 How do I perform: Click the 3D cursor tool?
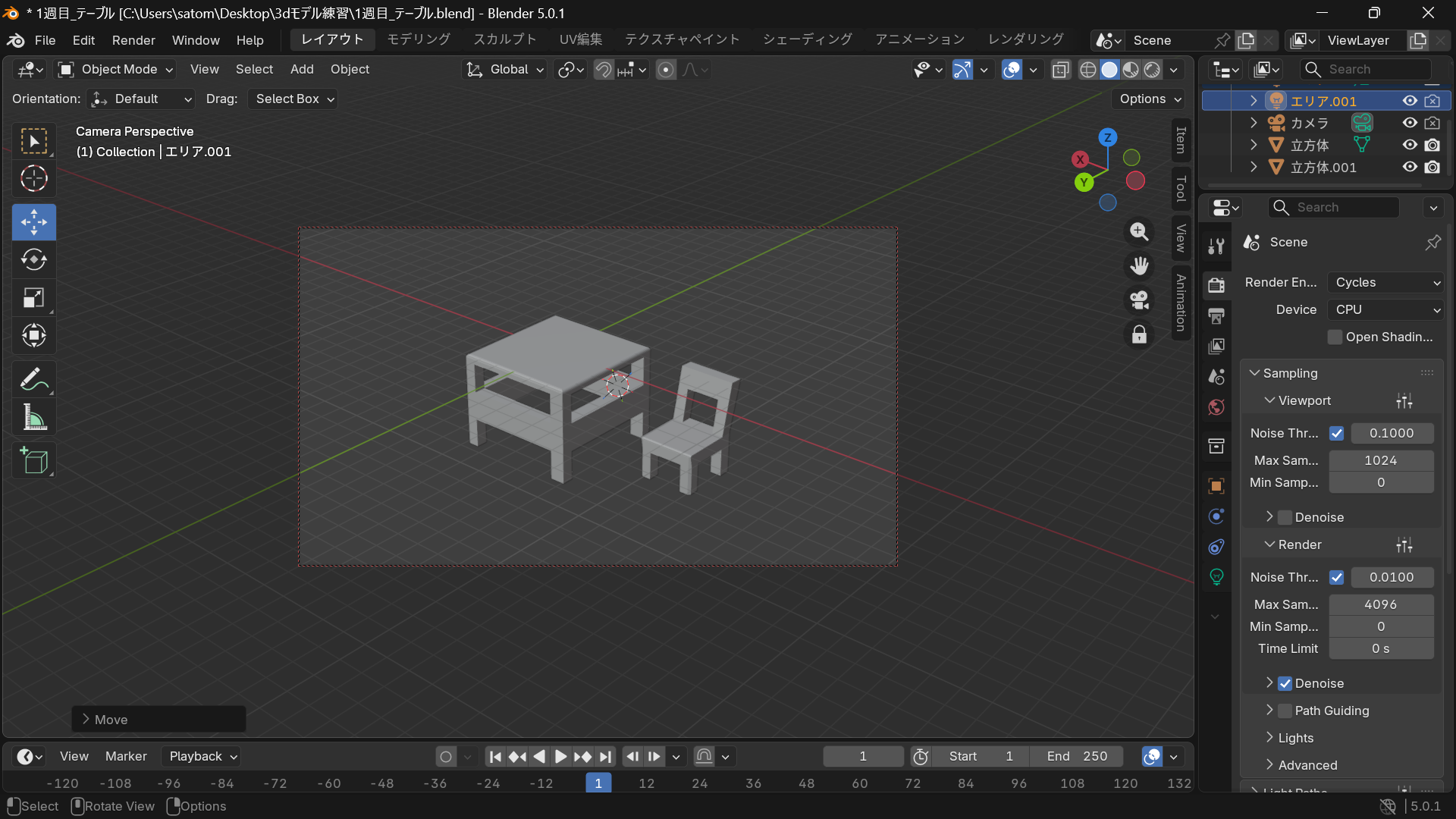[33, 179]
